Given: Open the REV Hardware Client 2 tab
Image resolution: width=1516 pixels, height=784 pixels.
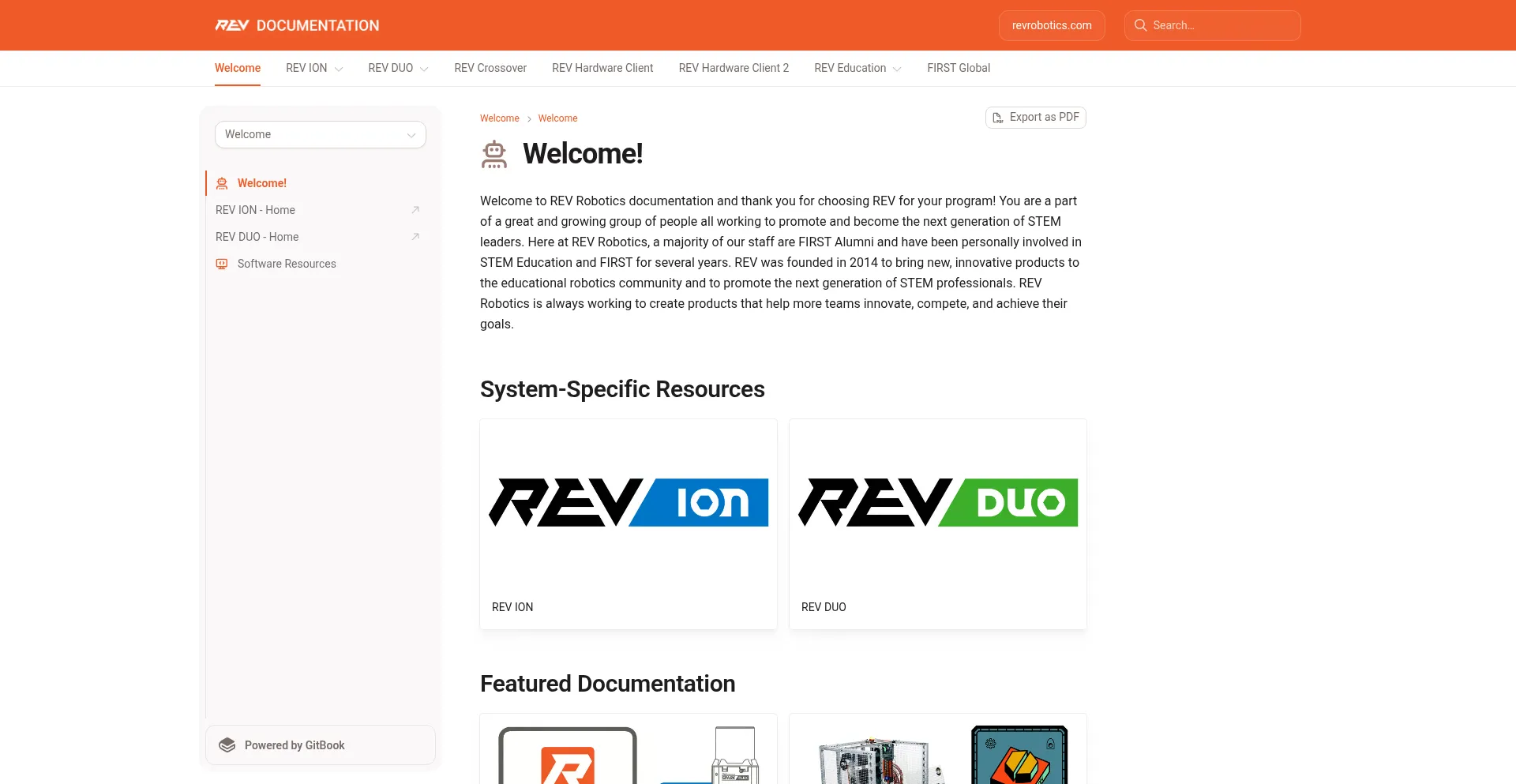Looking at the screenshot, I should coord(734,68).
